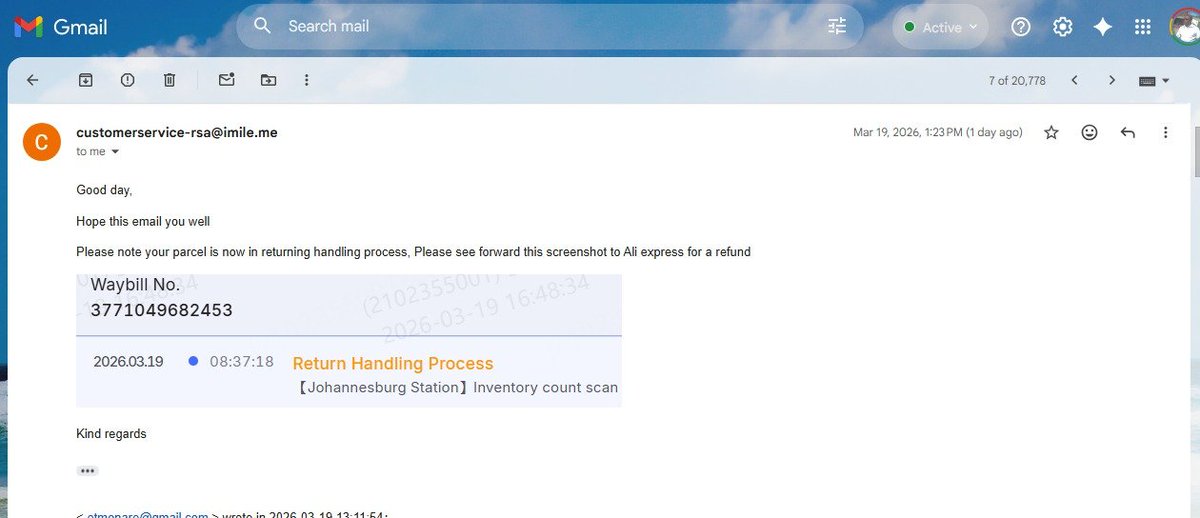Open Google account profile picture
1200x518 pixels.
pos(1184,27)
